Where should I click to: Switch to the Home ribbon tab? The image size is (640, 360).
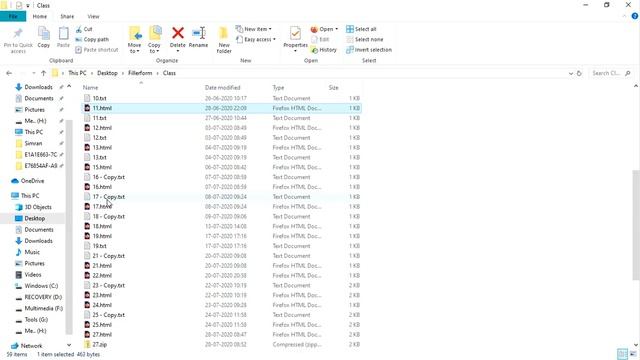coord(40,16)
